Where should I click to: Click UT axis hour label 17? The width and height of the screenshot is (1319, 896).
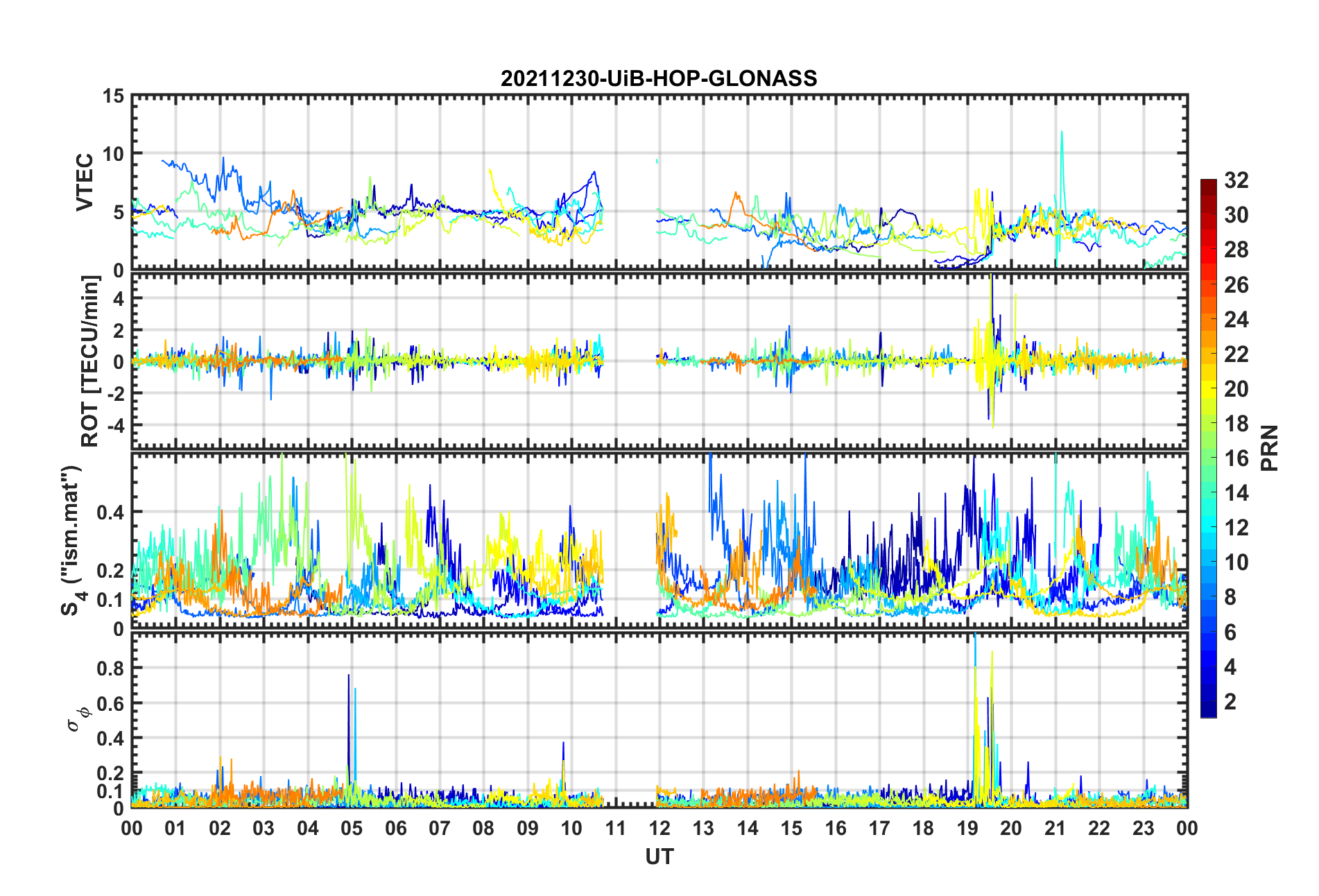(879, 828)
